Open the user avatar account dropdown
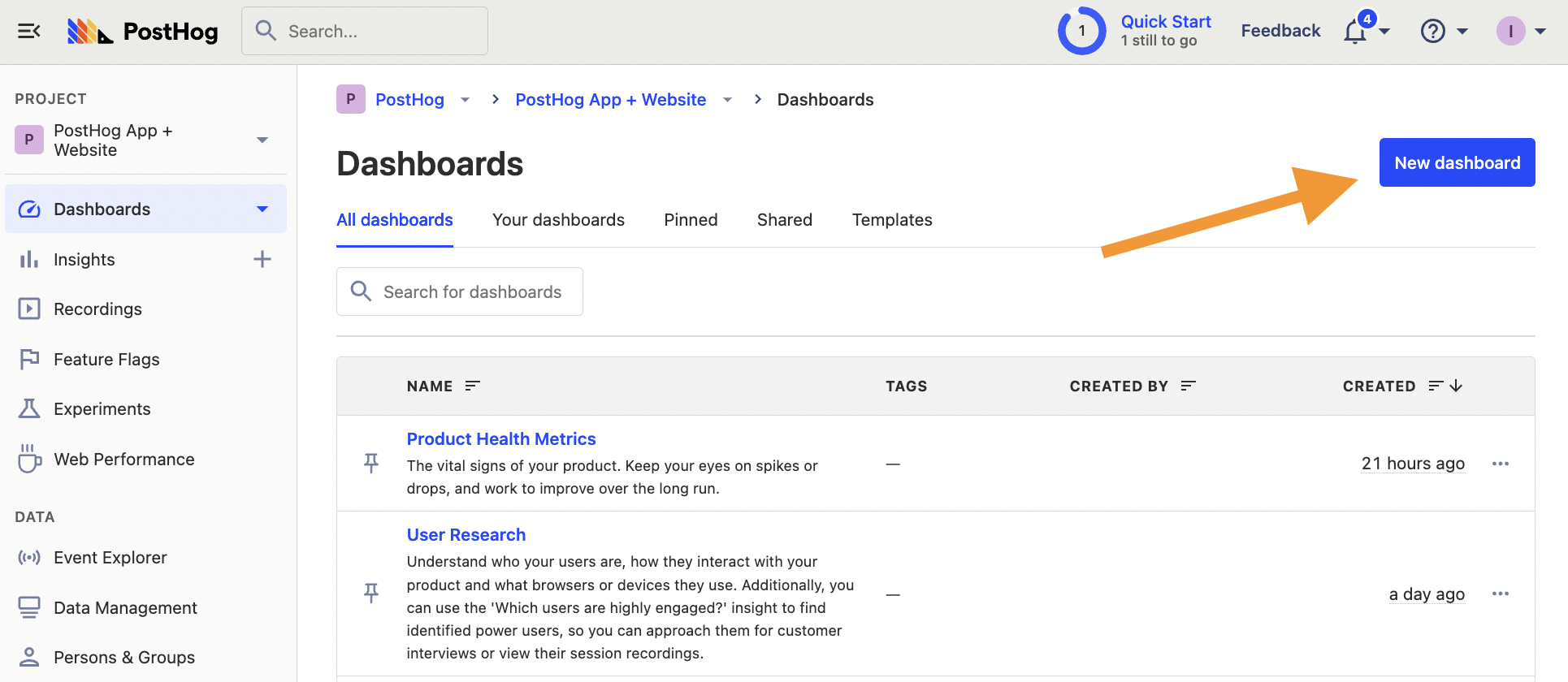This screenshot has width=1568, height=682. coord(1520,32)
